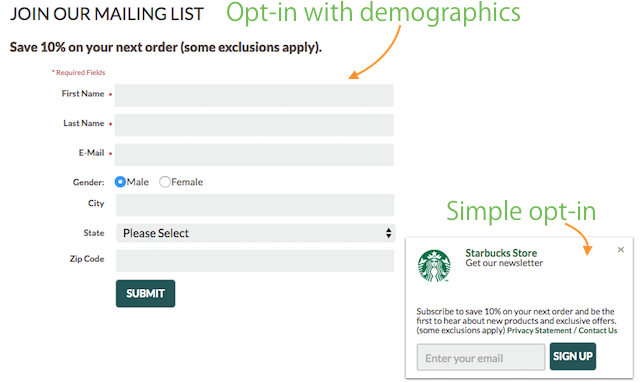Select the Male gender radio button
640x382 pixels.
click(x=120, y=182)
